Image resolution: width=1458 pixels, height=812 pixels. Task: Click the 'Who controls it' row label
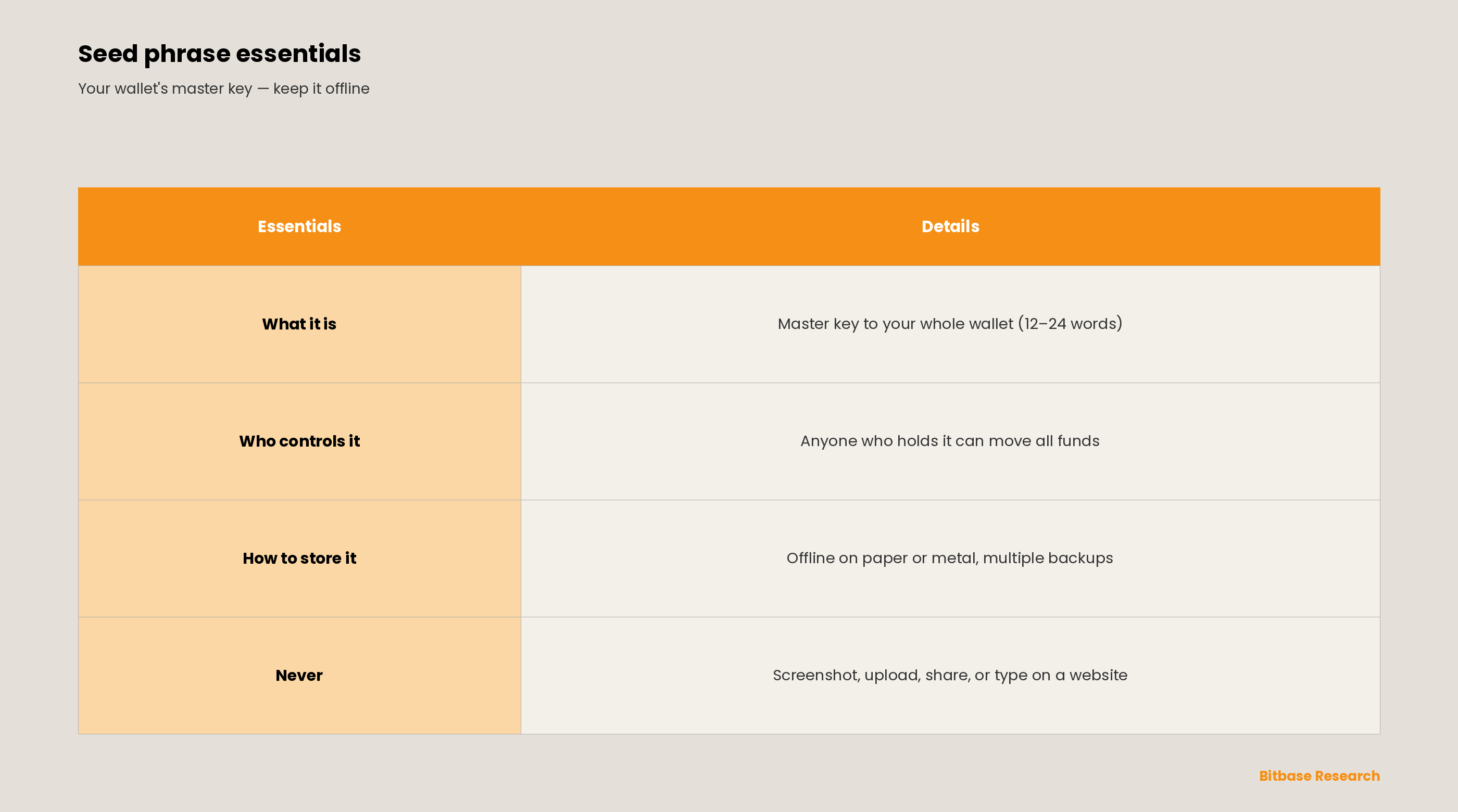(299, 441)
